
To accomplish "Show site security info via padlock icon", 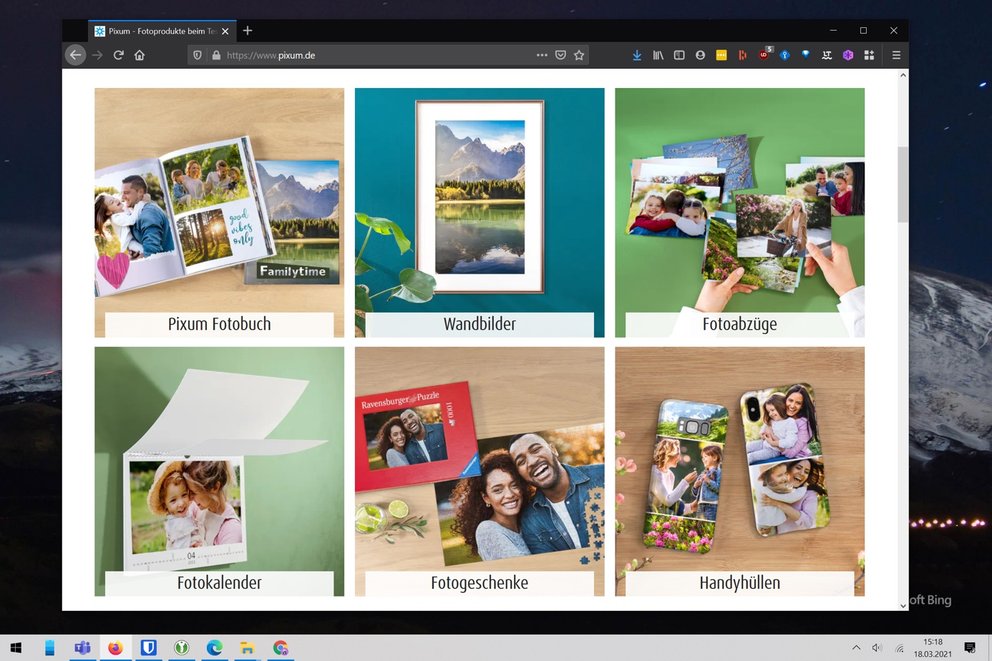I will pos(216,55).
